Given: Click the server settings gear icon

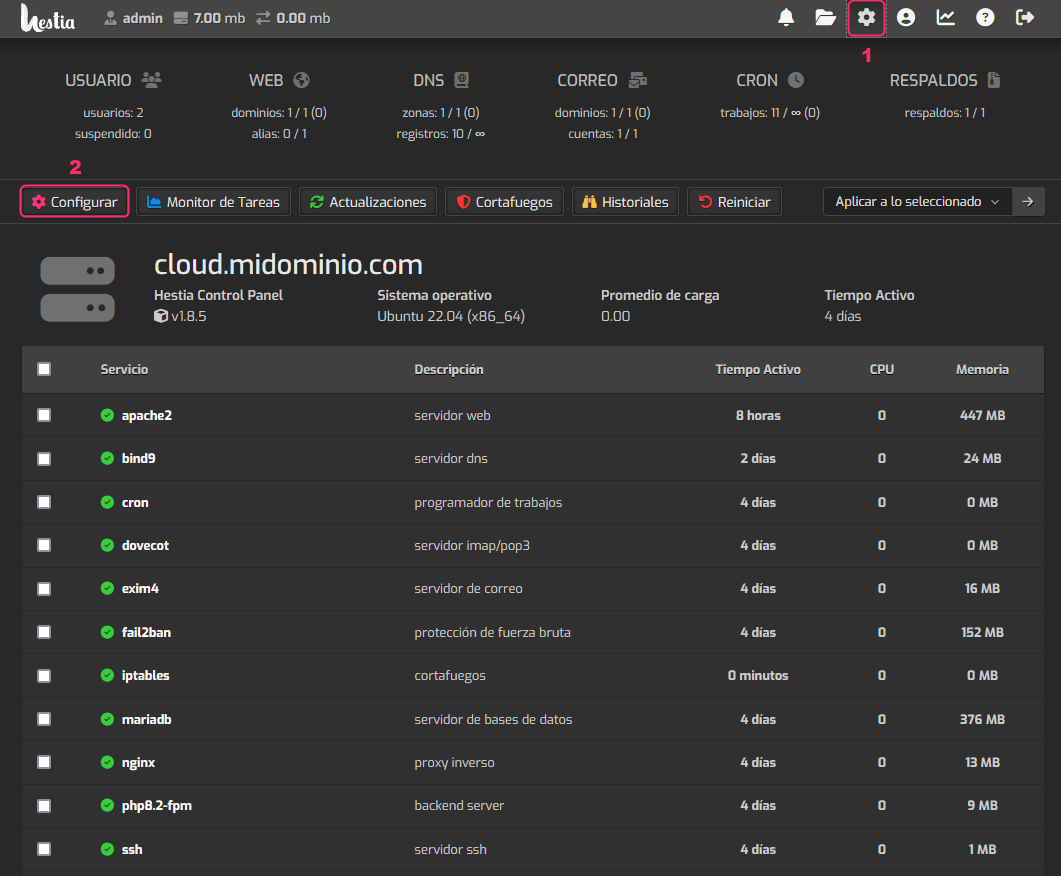Looking at the screenshot, I should pos(866,17).
